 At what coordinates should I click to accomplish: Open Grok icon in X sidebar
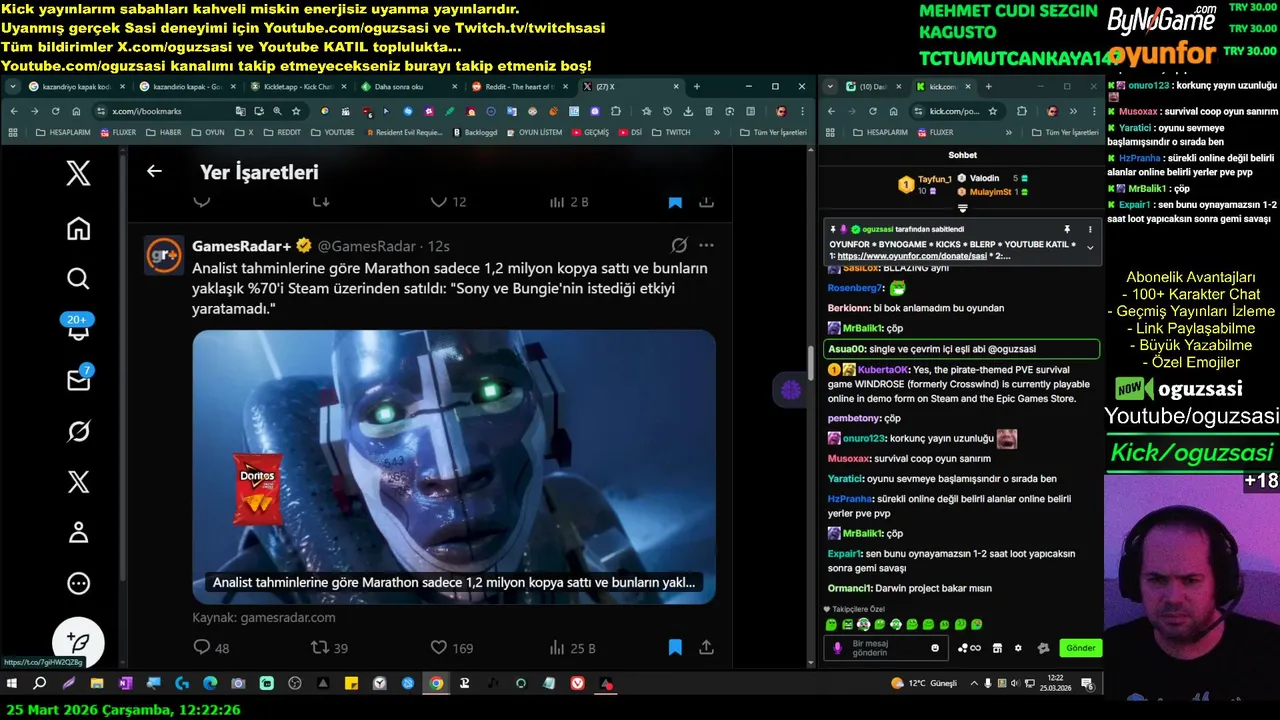click(x=78, y=431)
